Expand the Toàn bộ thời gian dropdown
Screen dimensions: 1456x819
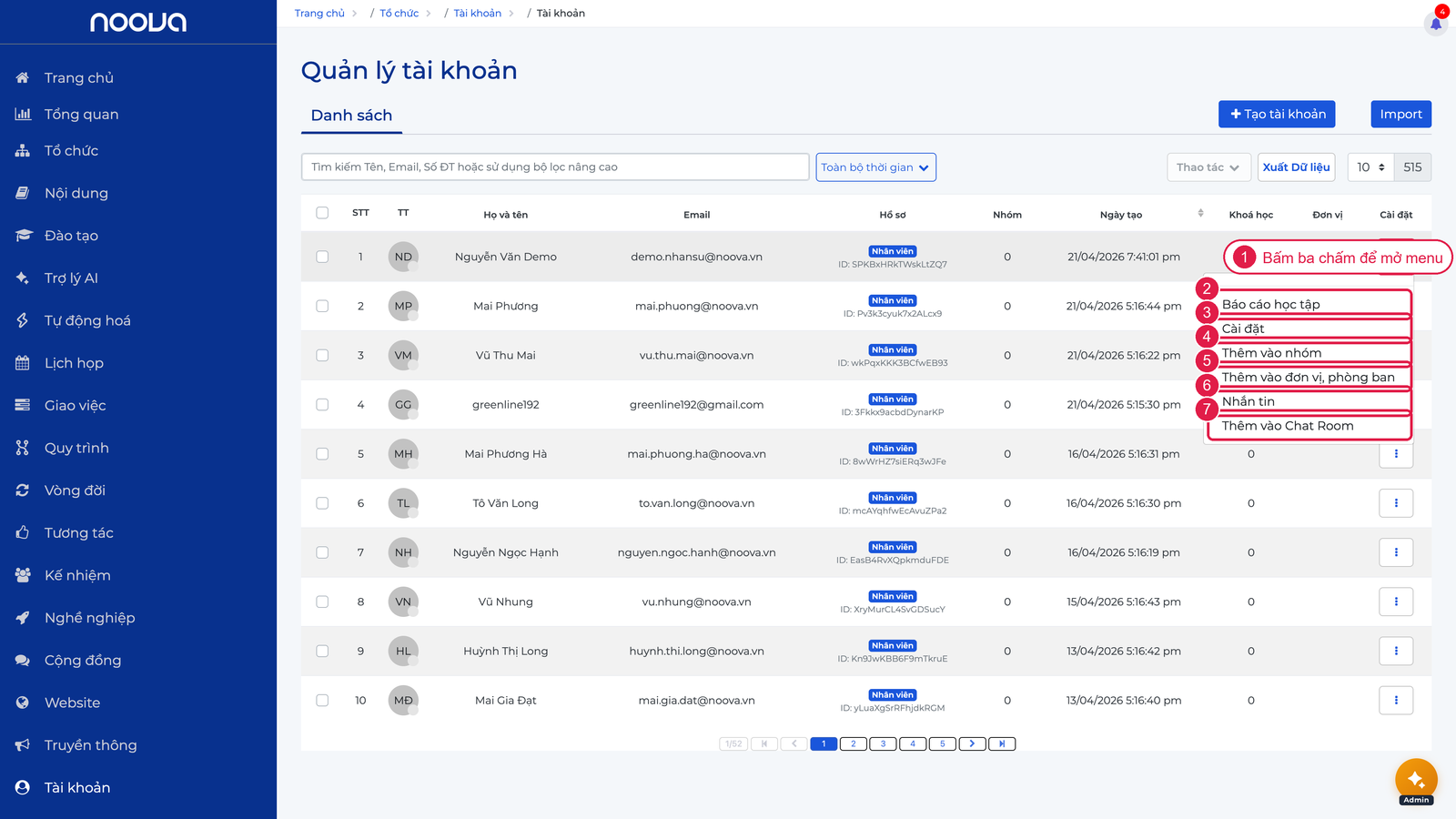(876, 167)
